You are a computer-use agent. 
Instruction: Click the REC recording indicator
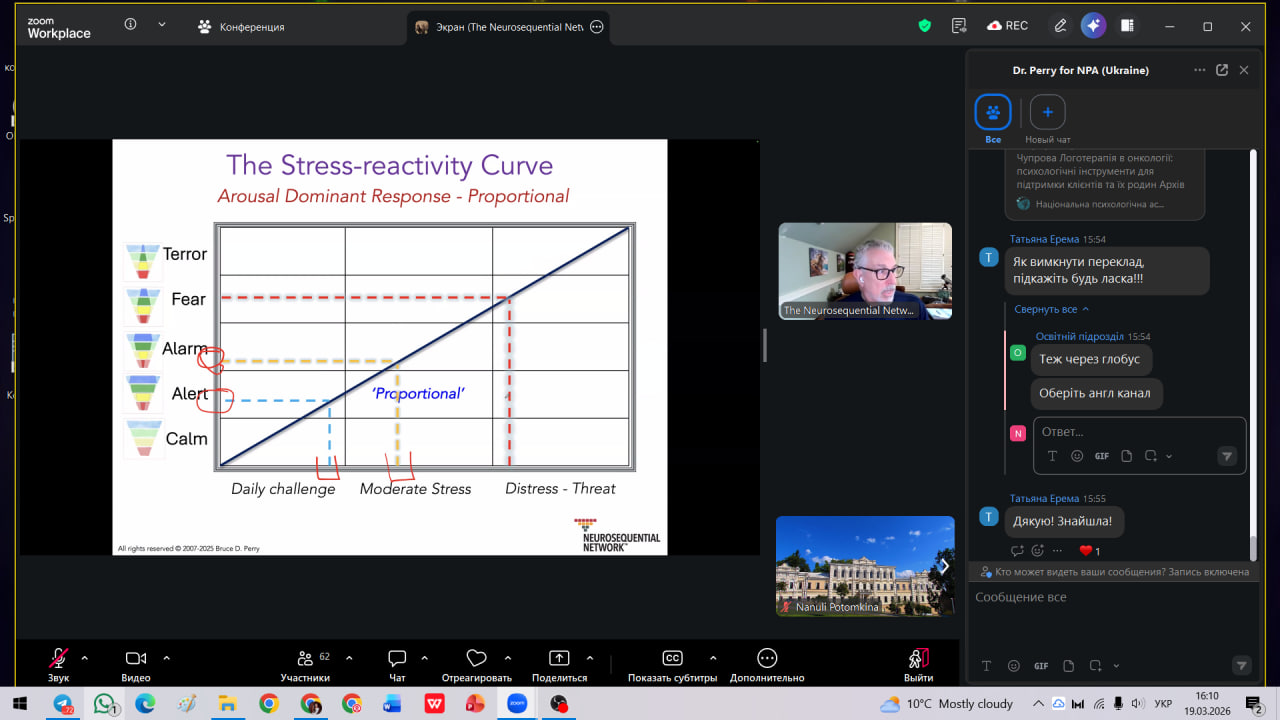pyautogui.click(x=1007, y=26)
